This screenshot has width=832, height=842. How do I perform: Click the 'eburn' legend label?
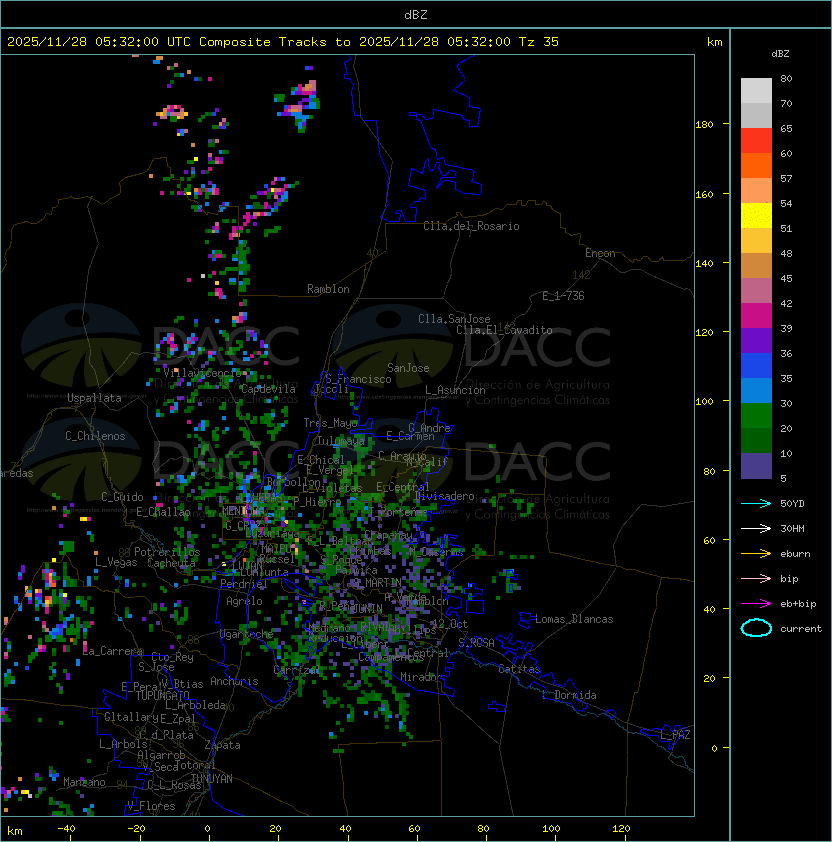tap(795, 554)
